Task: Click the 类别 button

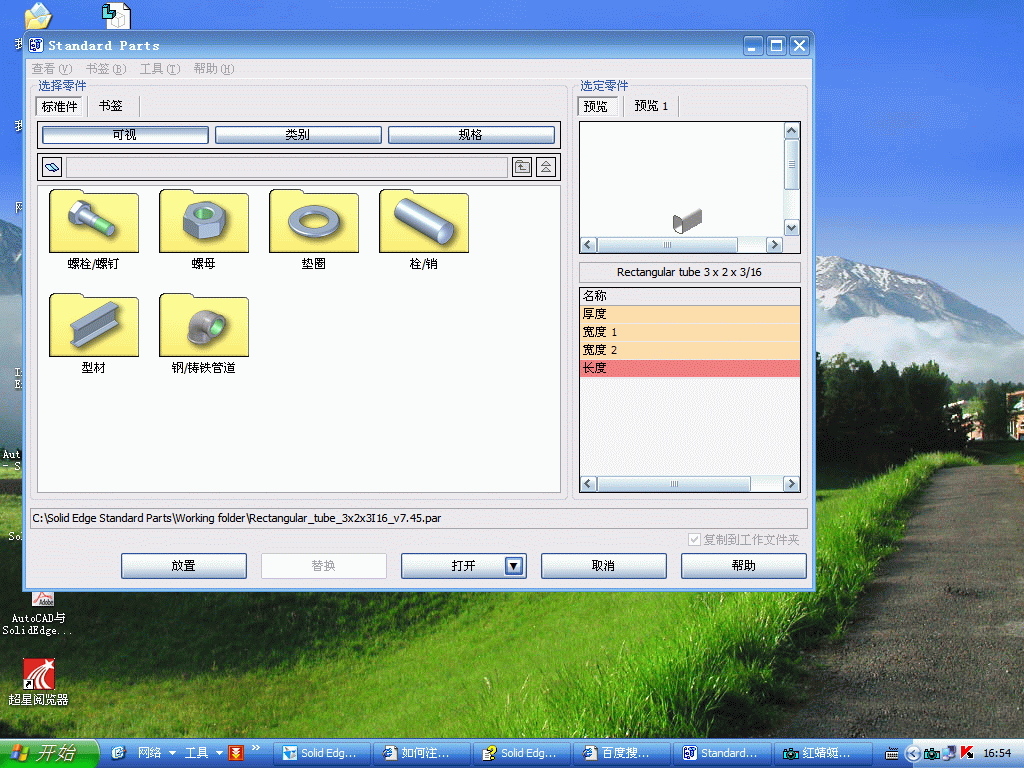Action: (x=298, y=134)
